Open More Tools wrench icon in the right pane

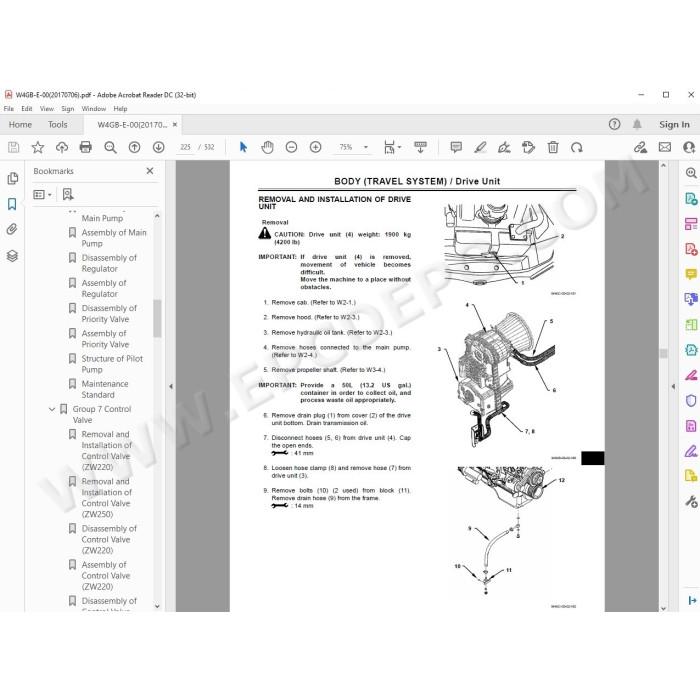(691, 502)
